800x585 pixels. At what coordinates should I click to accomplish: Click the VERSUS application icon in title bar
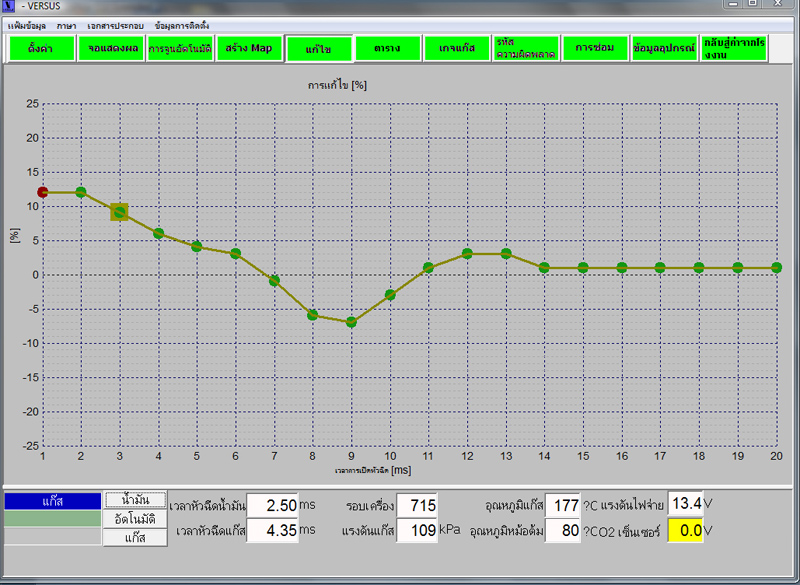coord(9,6)
